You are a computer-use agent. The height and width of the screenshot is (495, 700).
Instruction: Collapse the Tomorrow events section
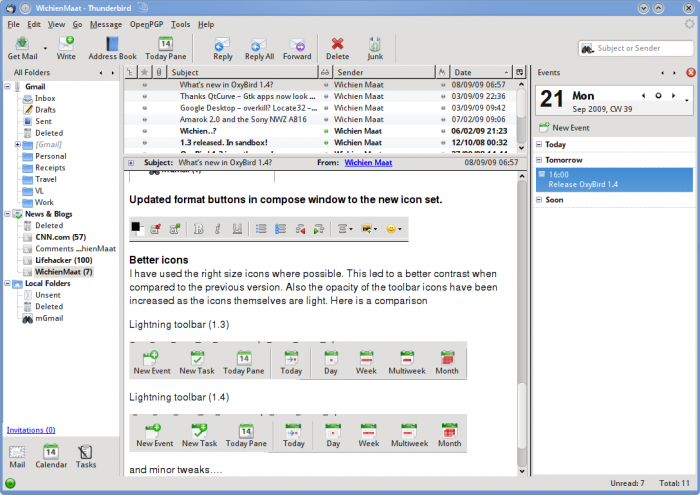[539, 160]
